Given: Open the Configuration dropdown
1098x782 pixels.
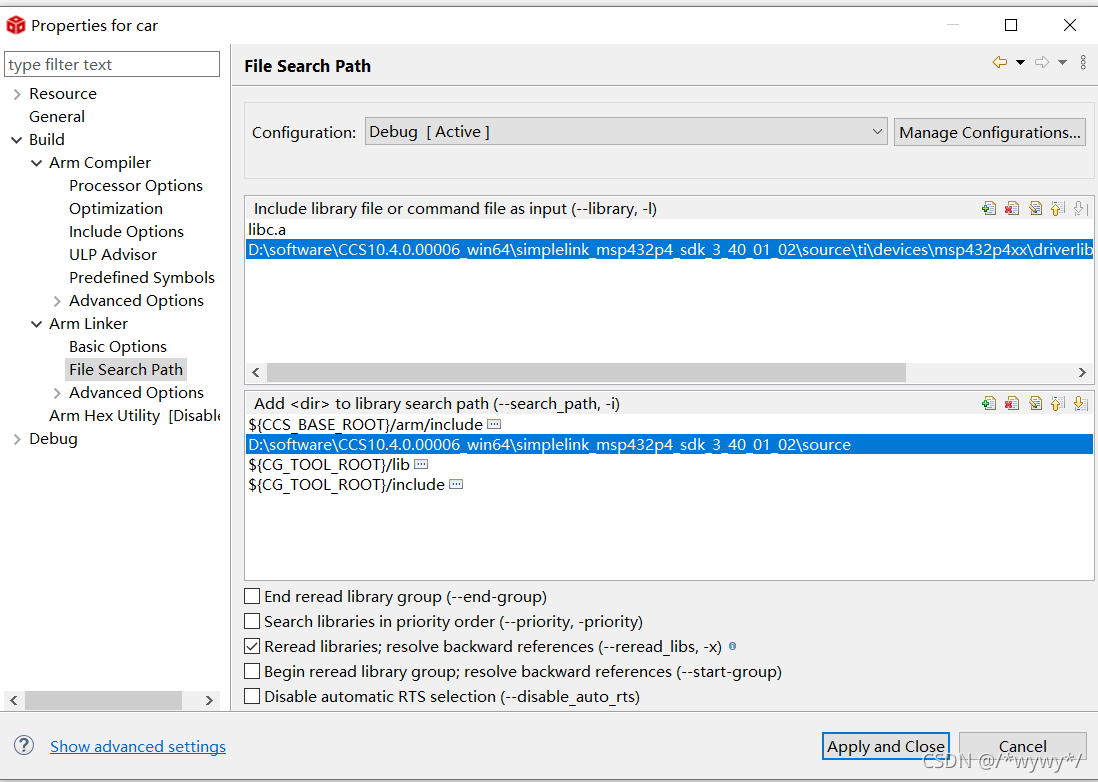Looking at the screenshot, I should click(626, 132).
